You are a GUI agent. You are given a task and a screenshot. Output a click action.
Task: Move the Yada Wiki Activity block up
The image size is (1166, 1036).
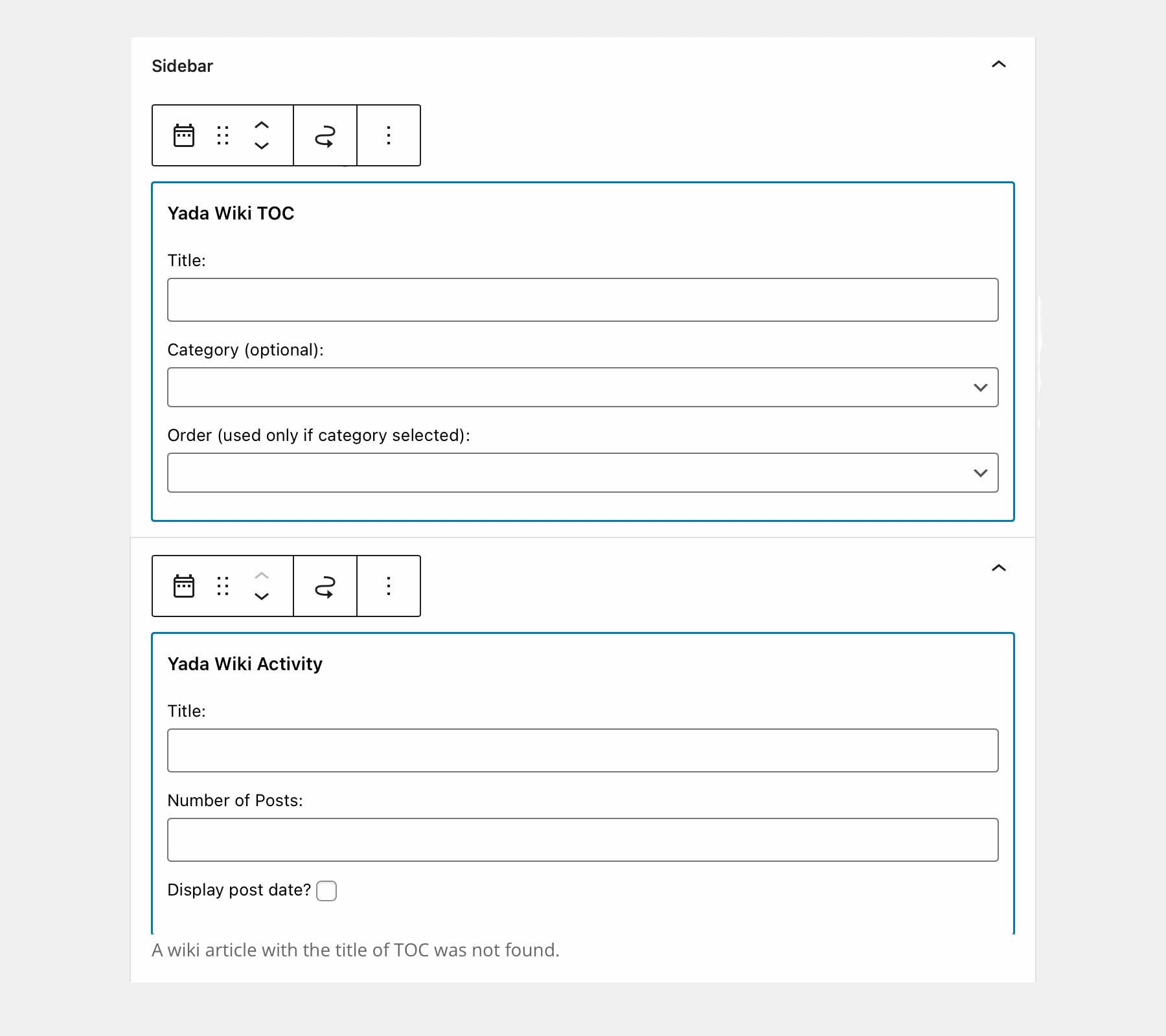[x=262, y=577]
